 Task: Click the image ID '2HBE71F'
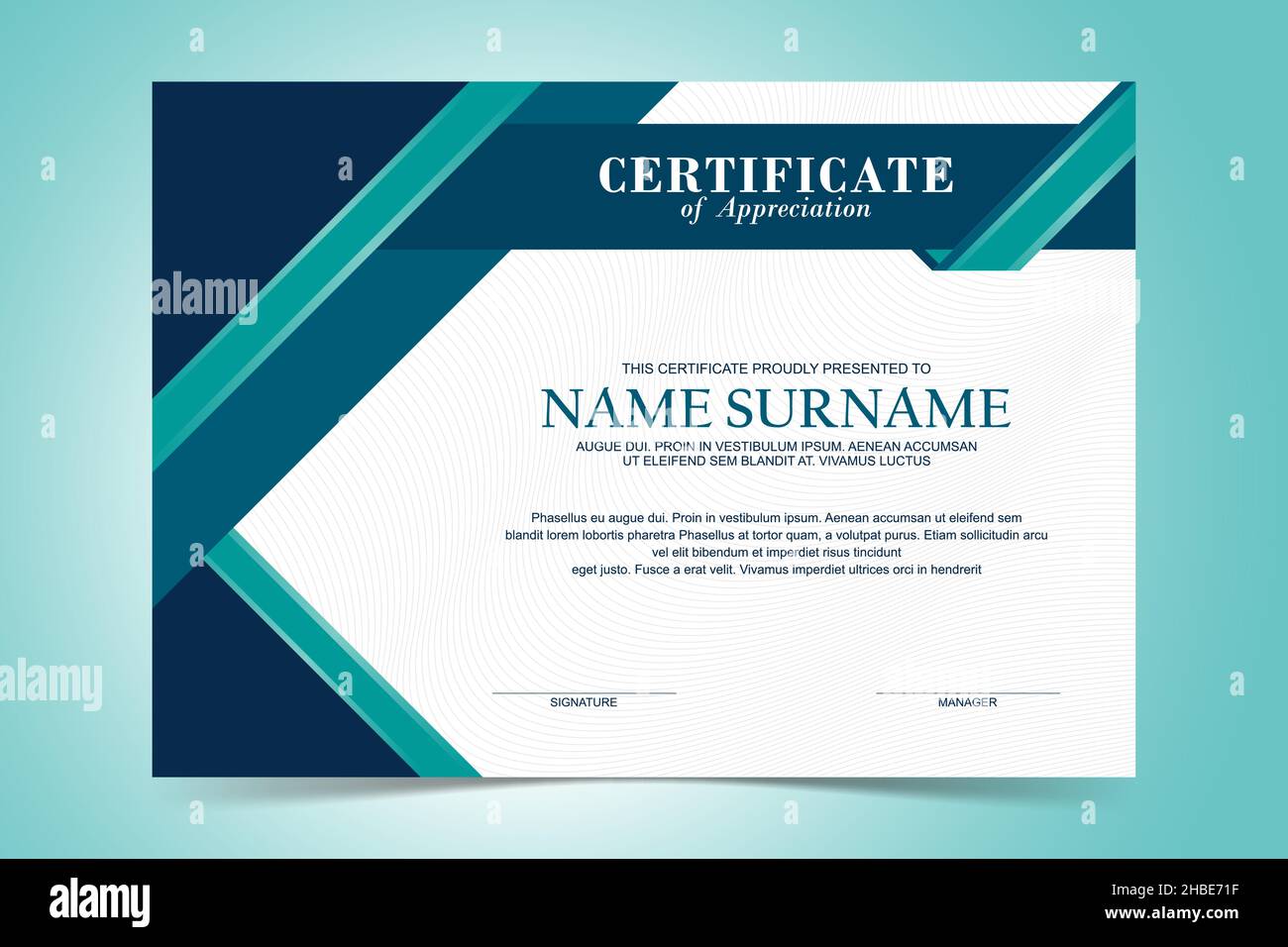1188,890
